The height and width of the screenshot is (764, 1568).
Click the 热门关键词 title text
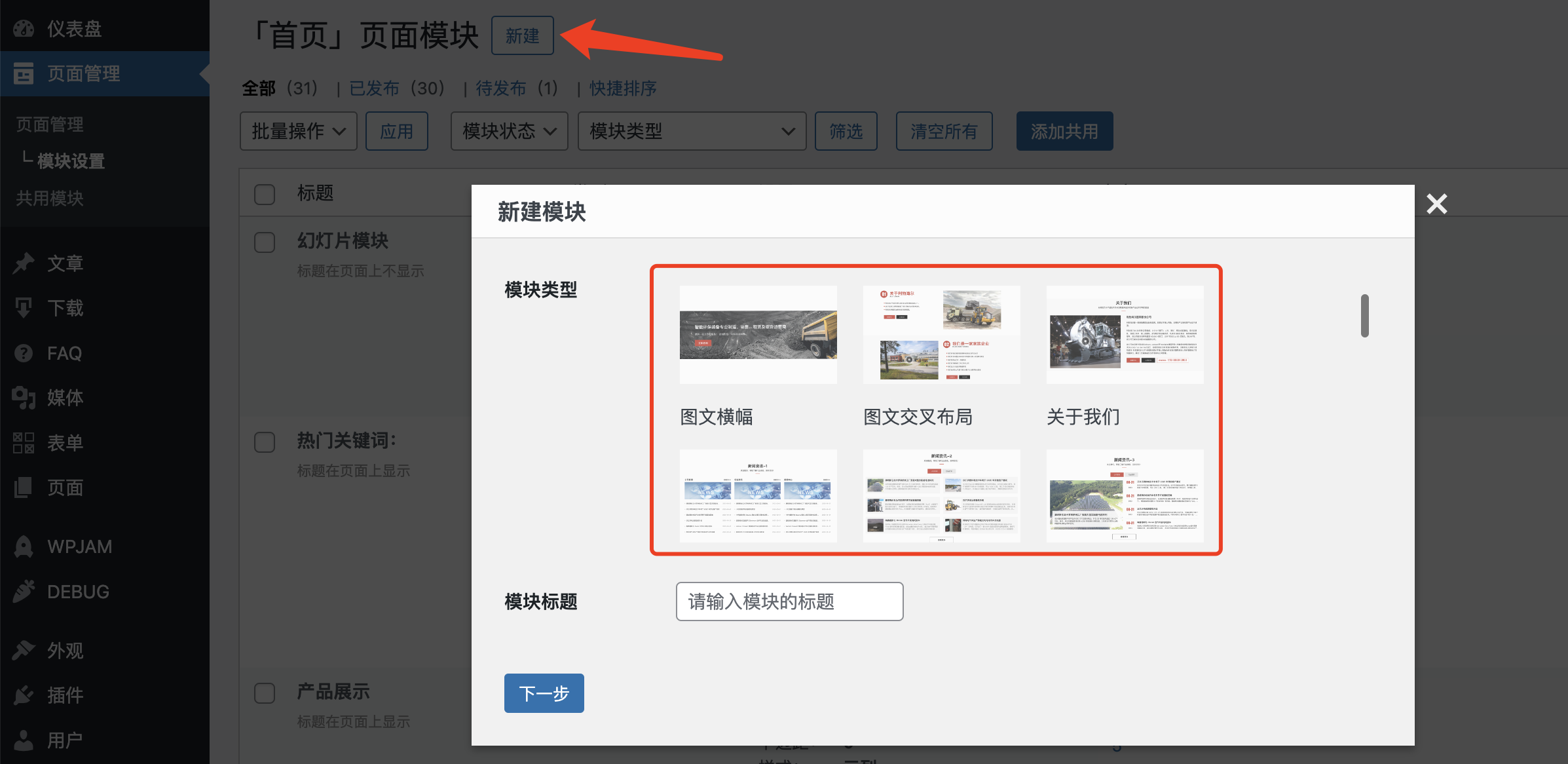(347, 440)
